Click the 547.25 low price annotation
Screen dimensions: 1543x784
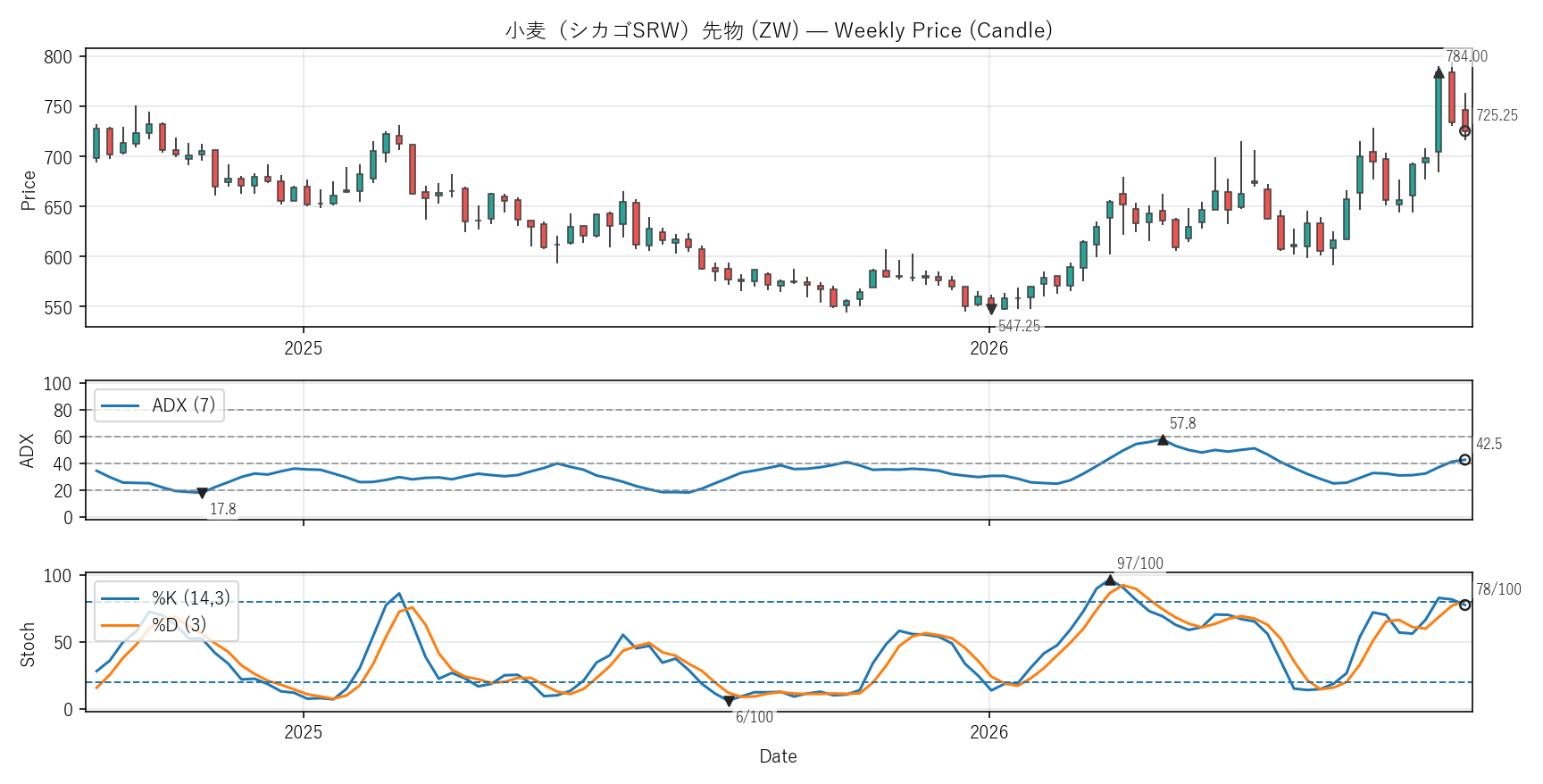tap(1019, 326)
